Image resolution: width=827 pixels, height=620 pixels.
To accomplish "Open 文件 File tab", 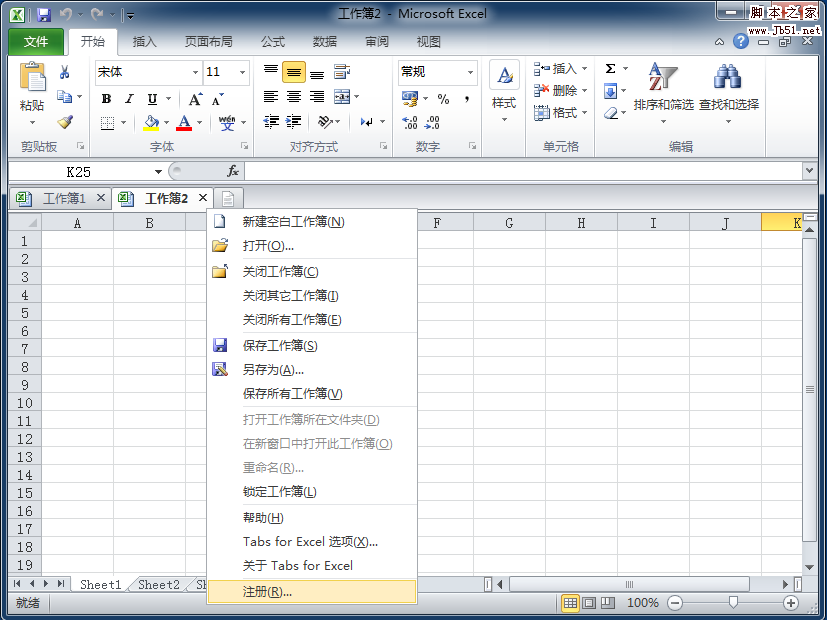I will tap(36, 42).
